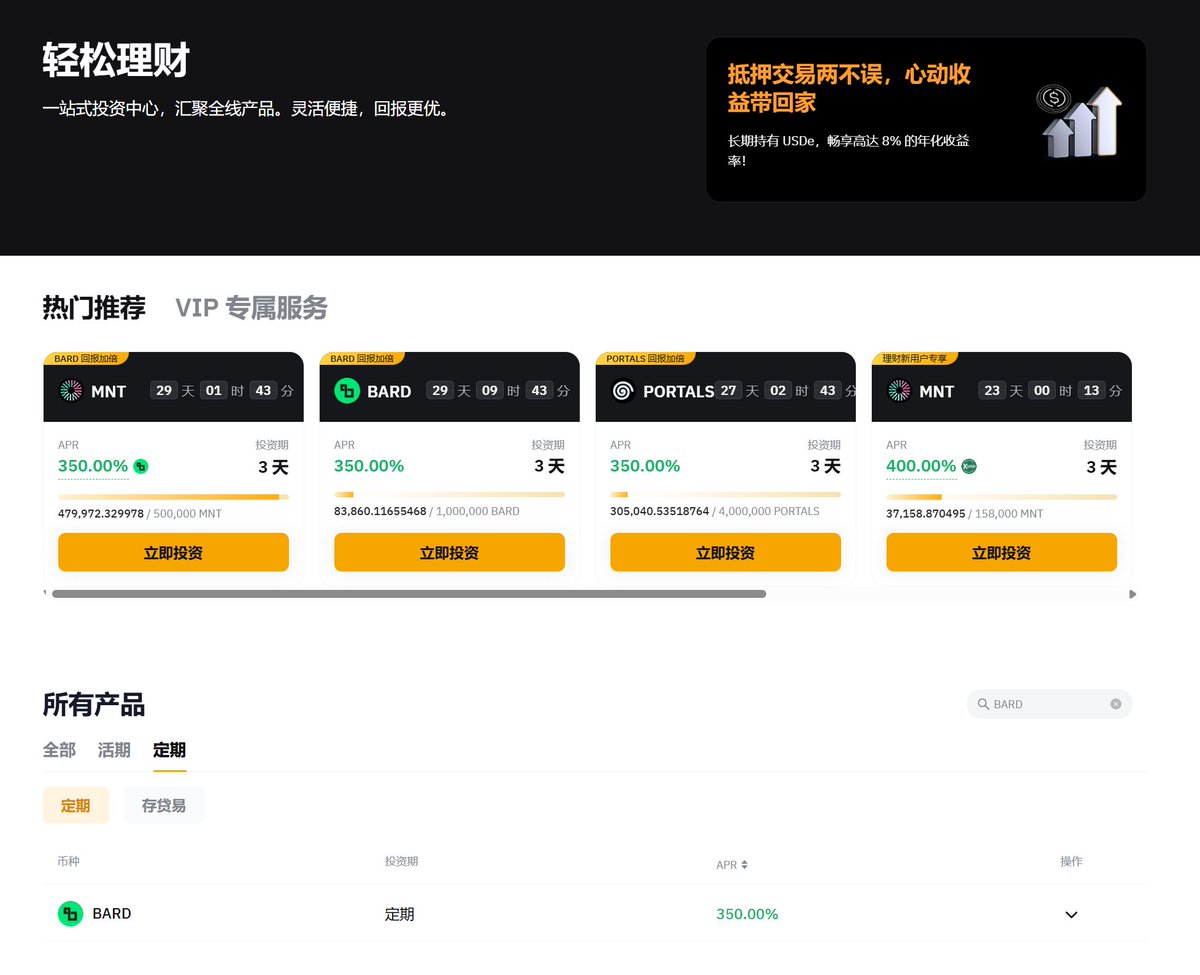Click the 479,972.329978 / 500,000 MNT amount
Screen dimensions: 1200x975
[140, 514]
